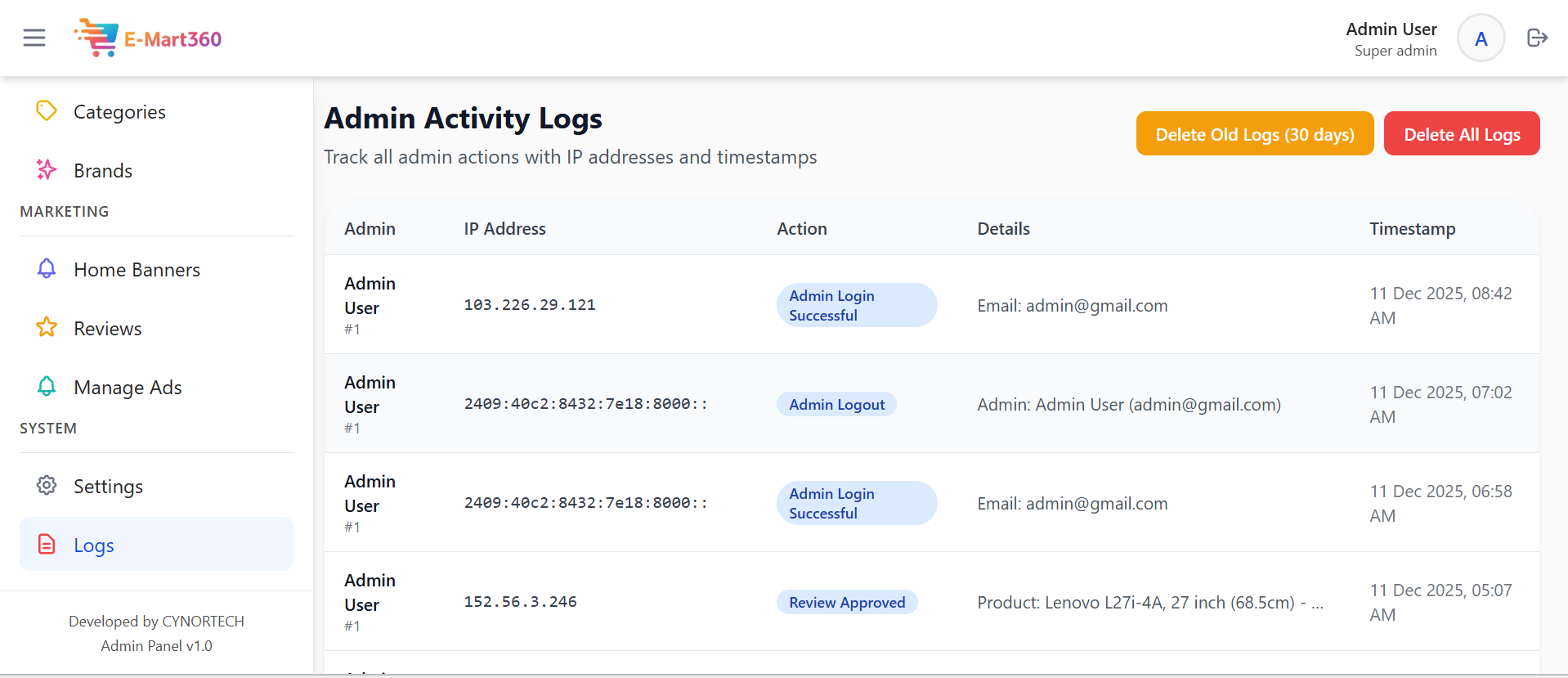Image resolution: width=1568 pixels, height=678 pixels.
Task: Open the admin avatar circle 'A'
Action: coord(1481,38)
